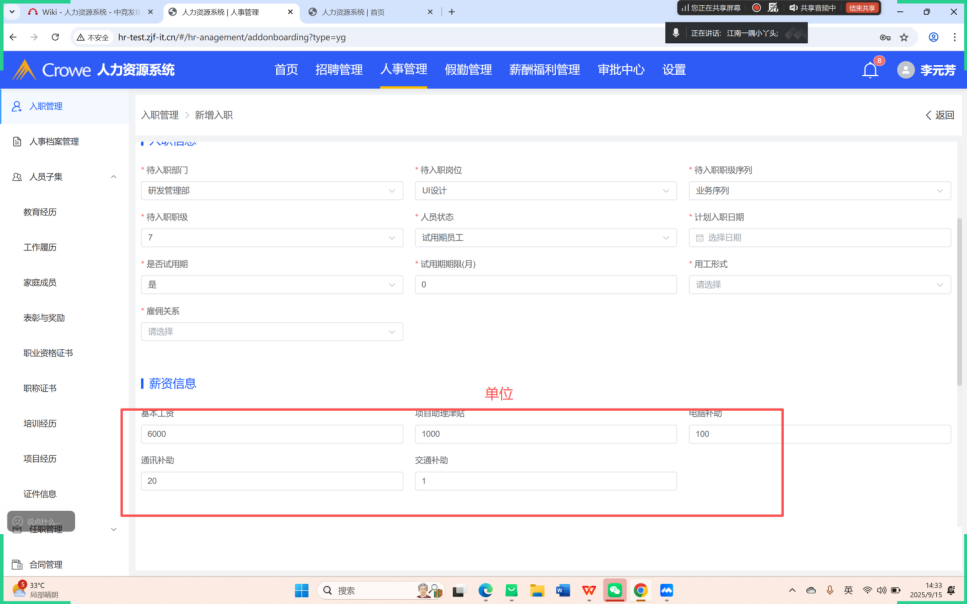
Task: Open the volume tray icon
Action: point(881,590)
